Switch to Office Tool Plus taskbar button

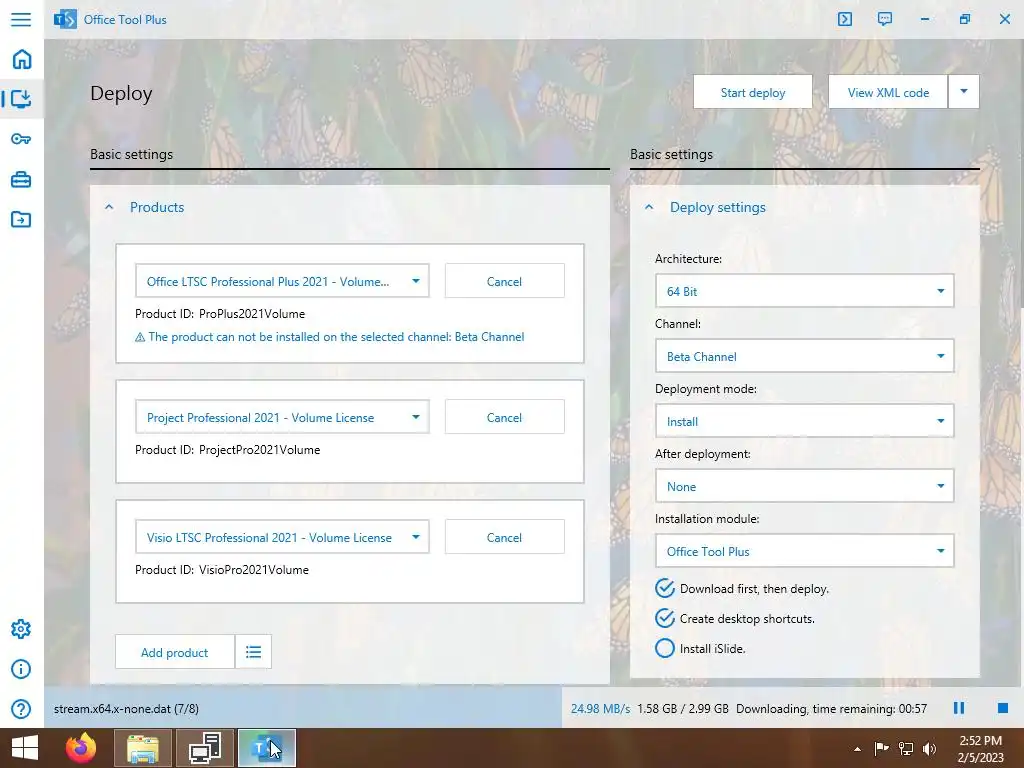266,748
